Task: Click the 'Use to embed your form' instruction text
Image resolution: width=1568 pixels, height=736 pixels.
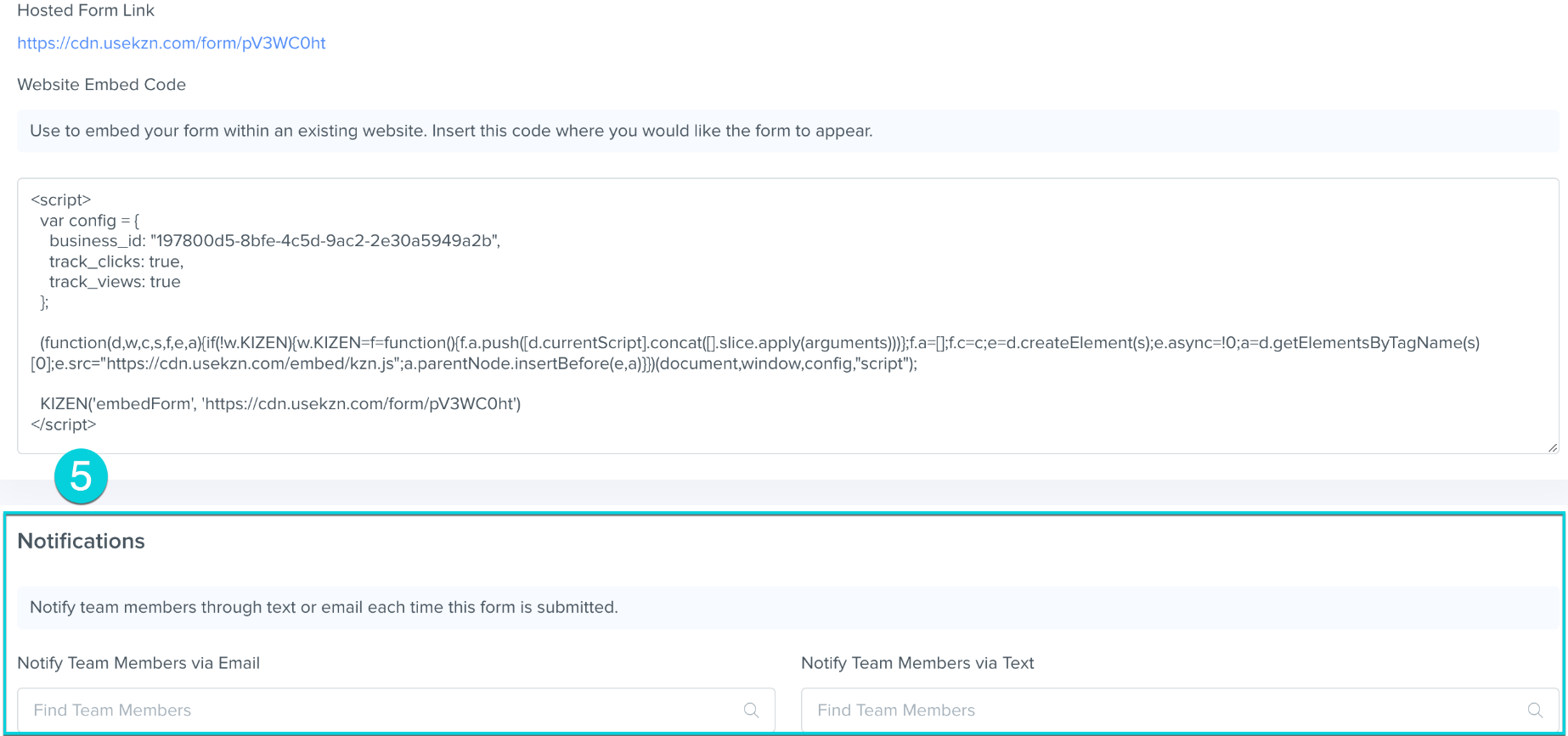Action: 451,132
